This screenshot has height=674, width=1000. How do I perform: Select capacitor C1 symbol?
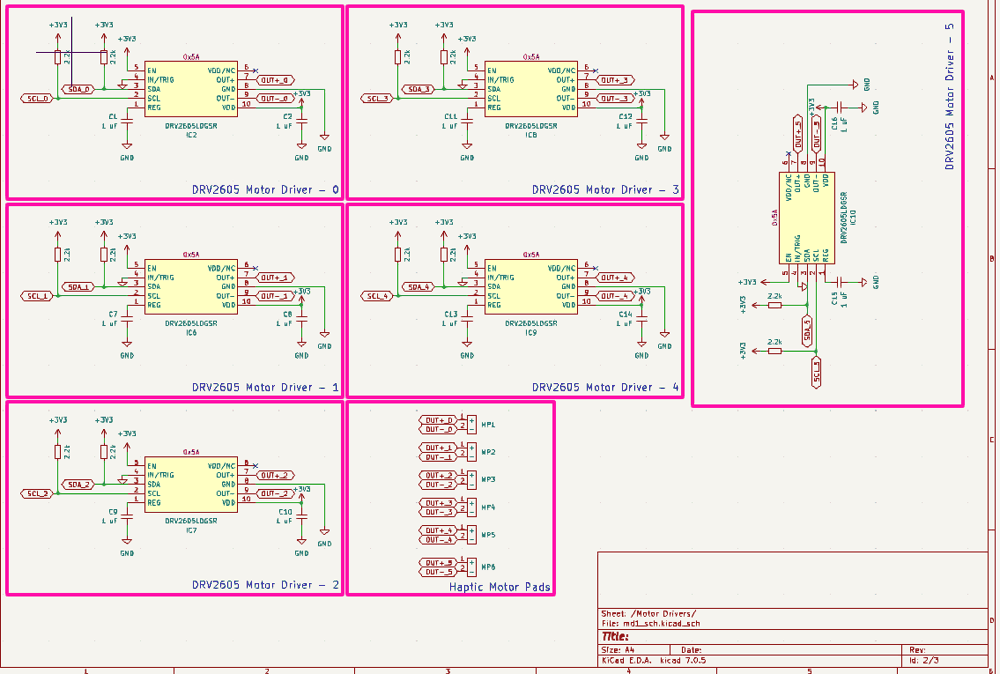127,121
